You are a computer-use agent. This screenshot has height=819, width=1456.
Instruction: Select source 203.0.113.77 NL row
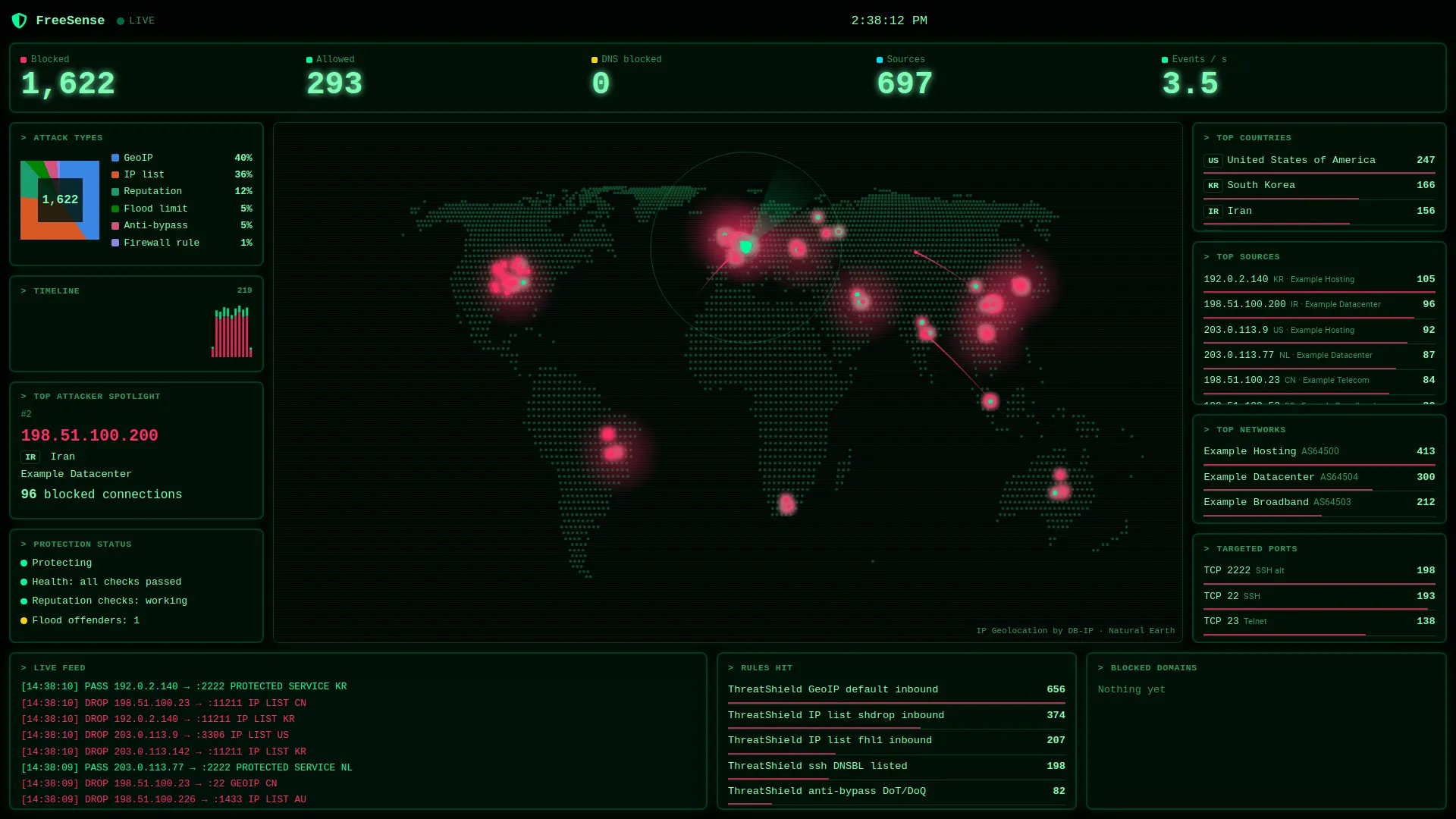[1319, 356]
